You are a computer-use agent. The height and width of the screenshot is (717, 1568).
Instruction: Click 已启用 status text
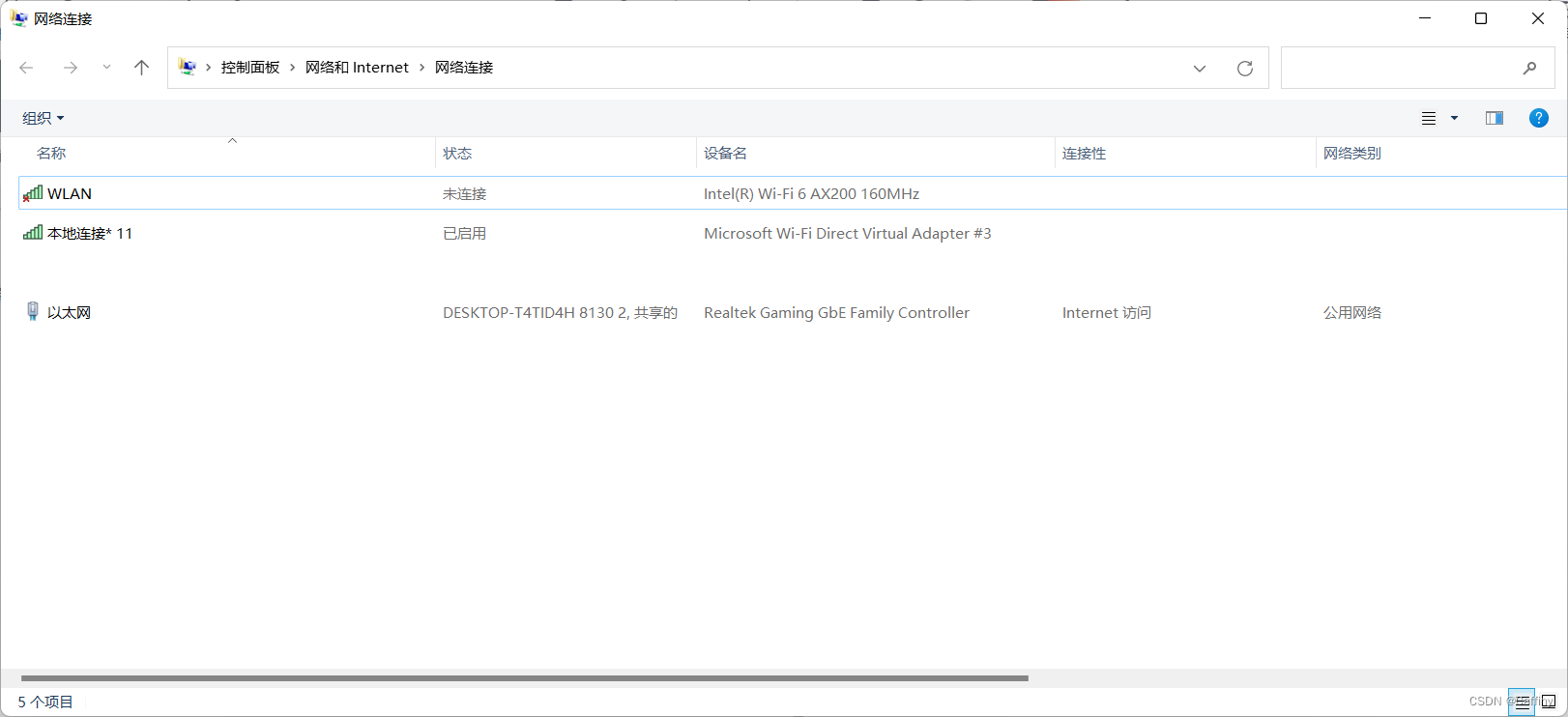tap(465, 234)
